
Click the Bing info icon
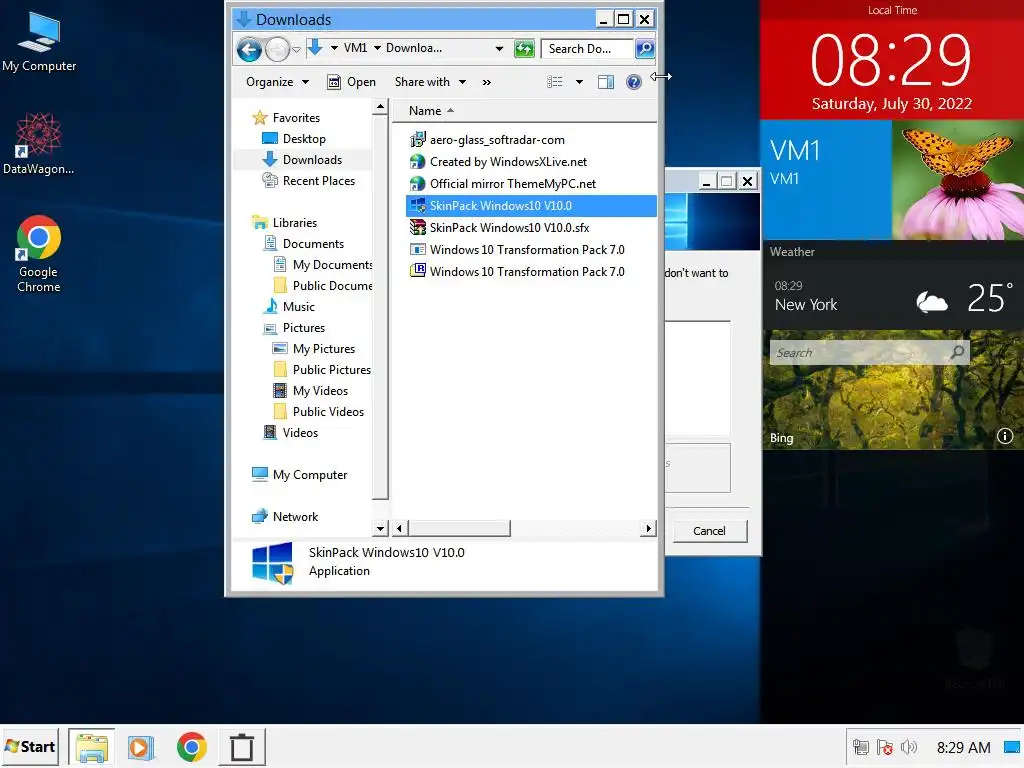(1004, 436)
